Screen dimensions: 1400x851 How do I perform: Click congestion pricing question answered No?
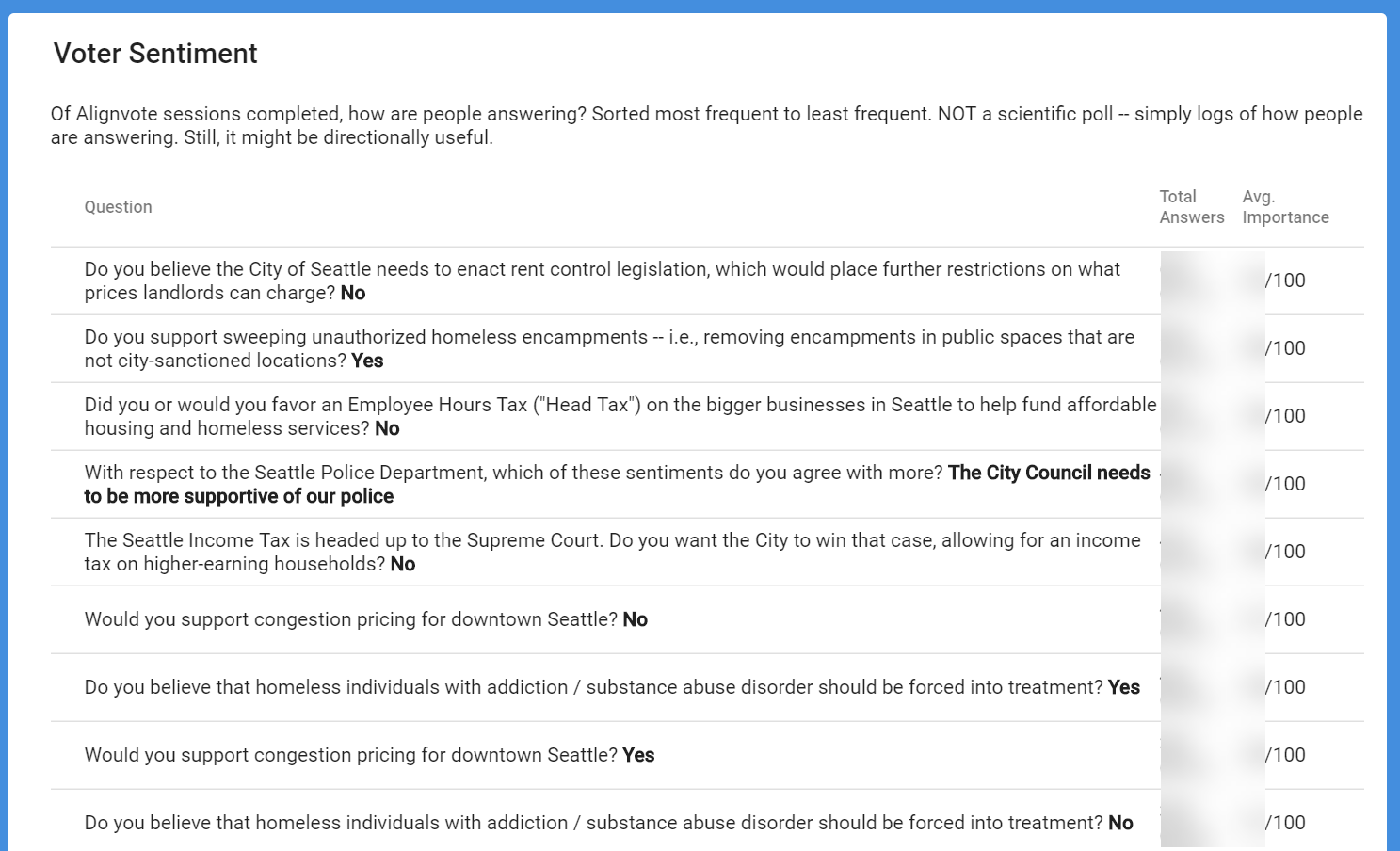point(365,619)
